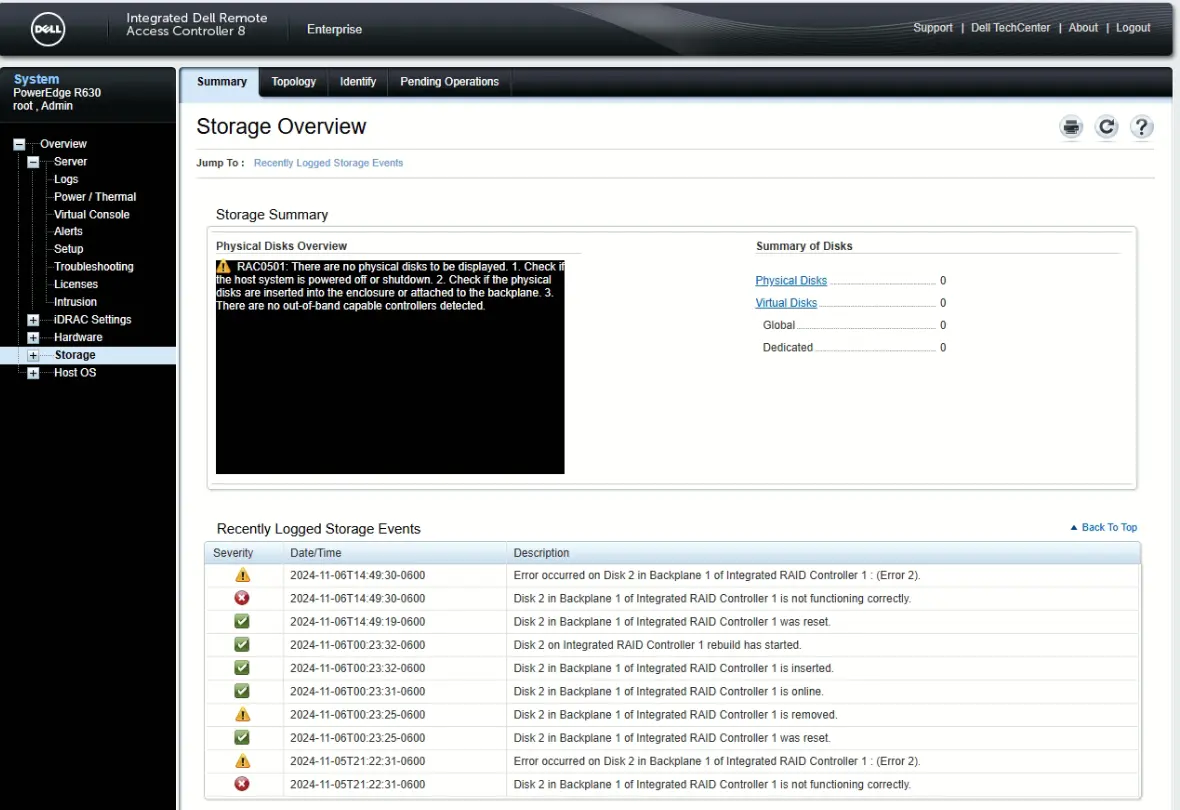
Task: Open Alerts in the navigation tree
Action: [68, 232]
